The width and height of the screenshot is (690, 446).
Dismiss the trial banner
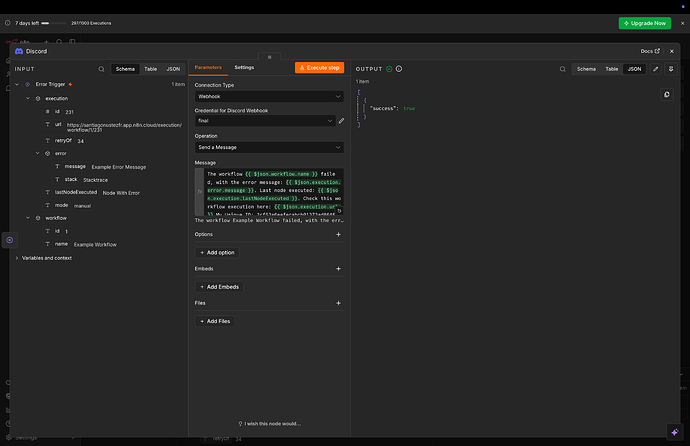coord(683,23)
